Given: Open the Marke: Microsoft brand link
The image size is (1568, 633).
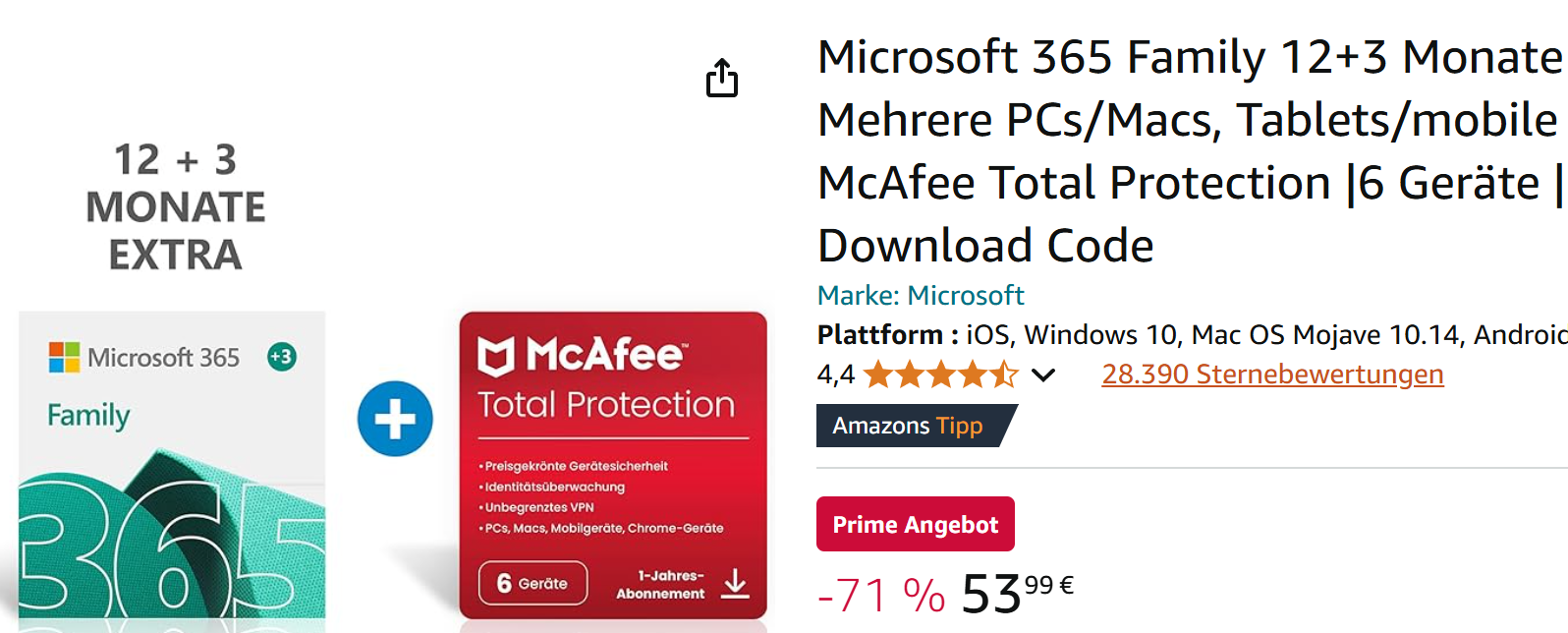Looking at the screenshot, I should (921, 296).
